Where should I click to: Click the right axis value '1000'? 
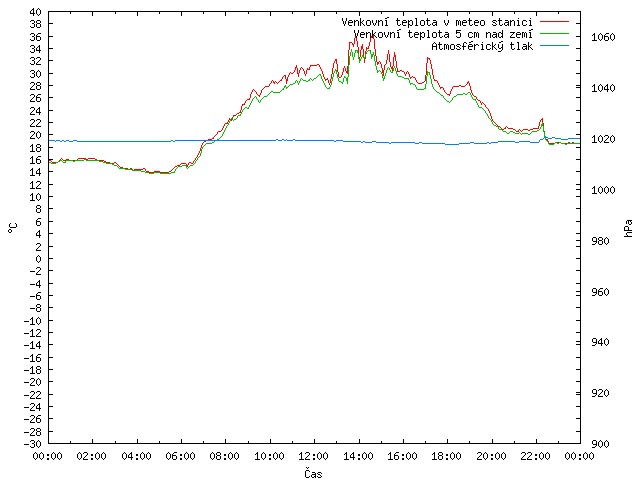click(x=603, y=190)
